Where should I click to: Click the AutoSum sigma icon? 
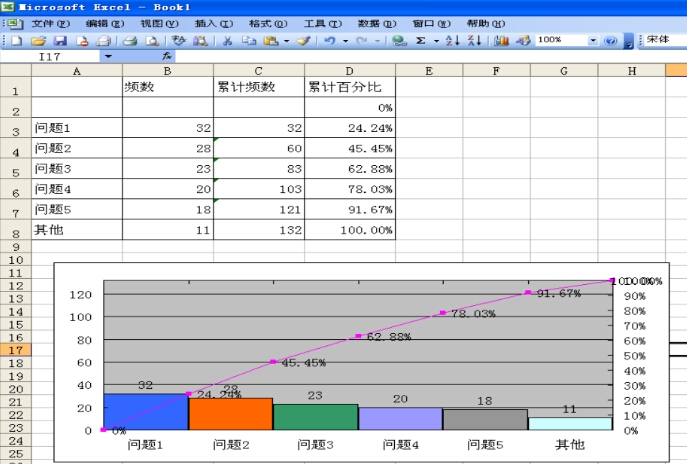point(421,41)
